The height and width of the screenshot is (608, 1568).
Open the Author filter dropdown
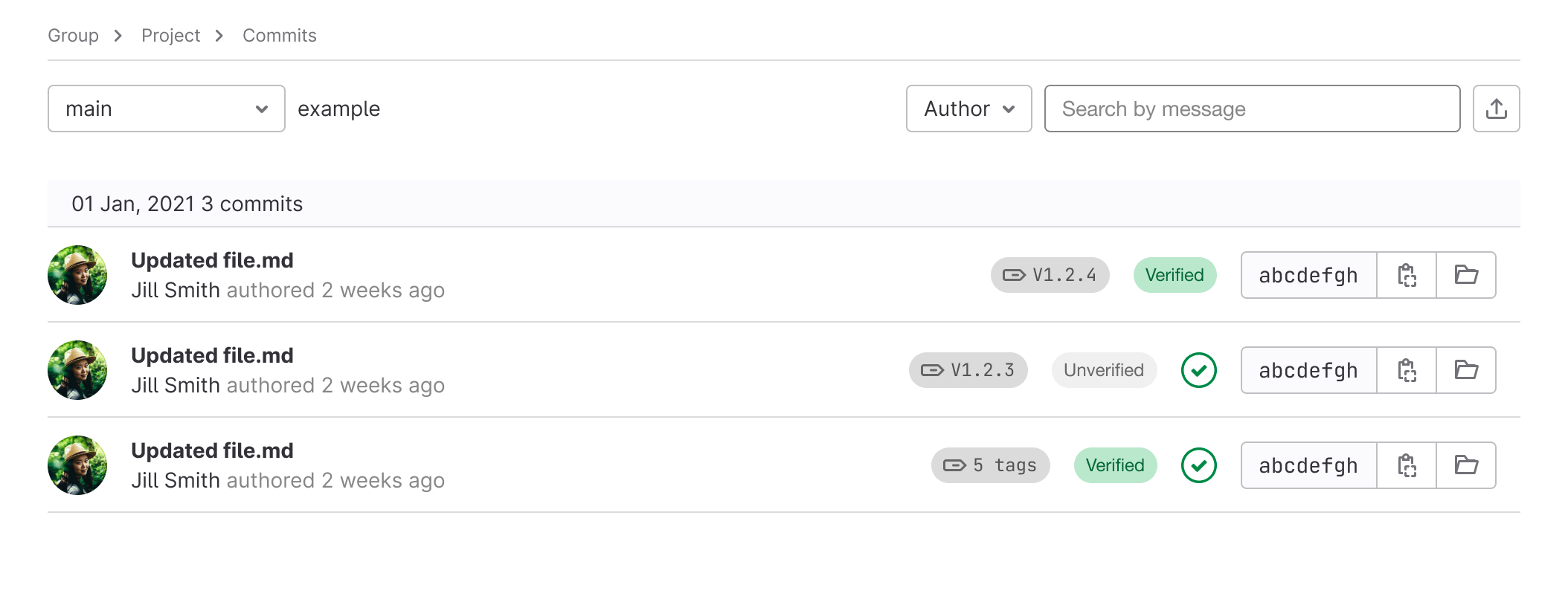pyautogui.click(x=968, y=109)
